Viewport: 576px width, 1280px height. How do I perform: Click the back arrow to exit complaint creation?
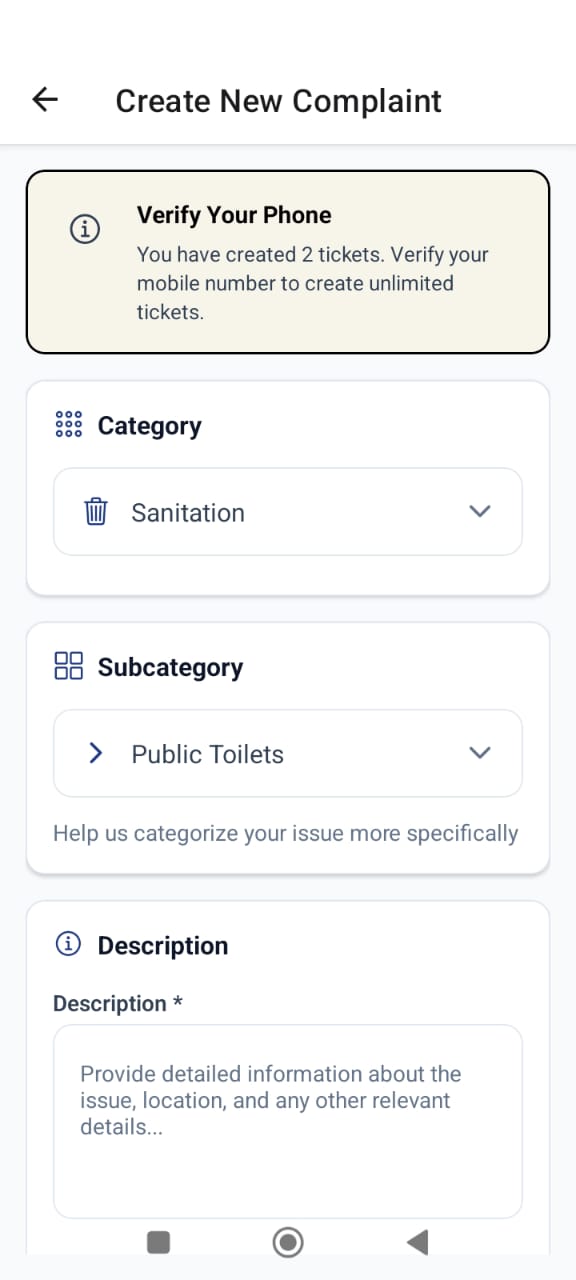pyautogui.click(x=44, y=99)
